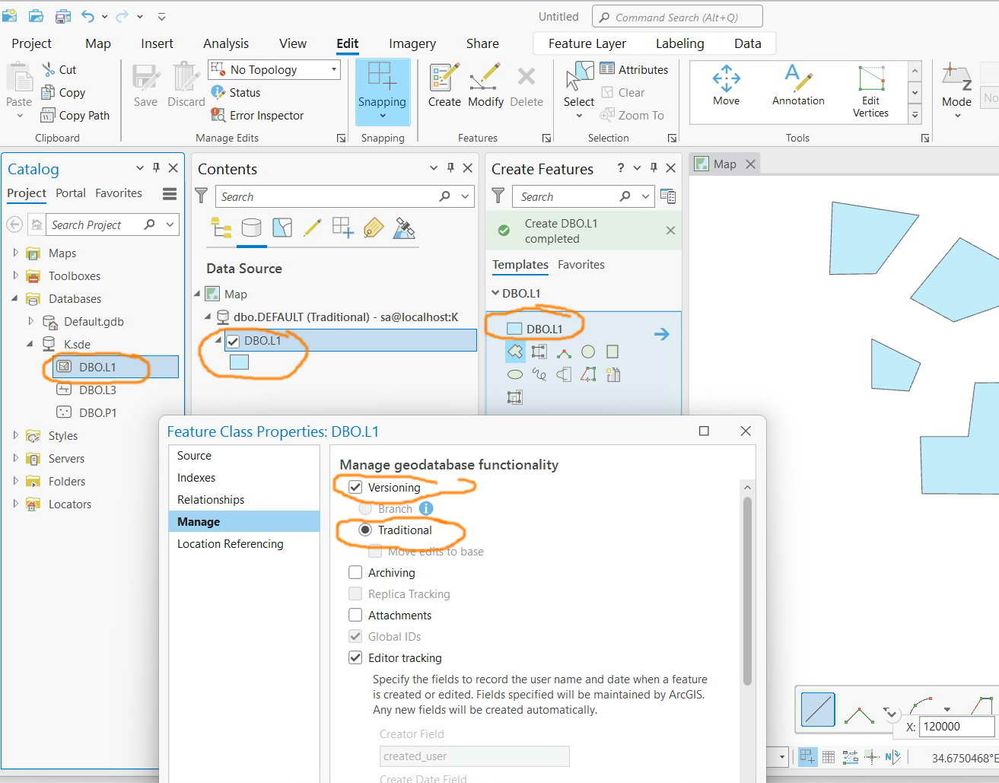999x783 pixels.
Task: Uncheck the Versioning checkbox
Action: click(356, 487)
